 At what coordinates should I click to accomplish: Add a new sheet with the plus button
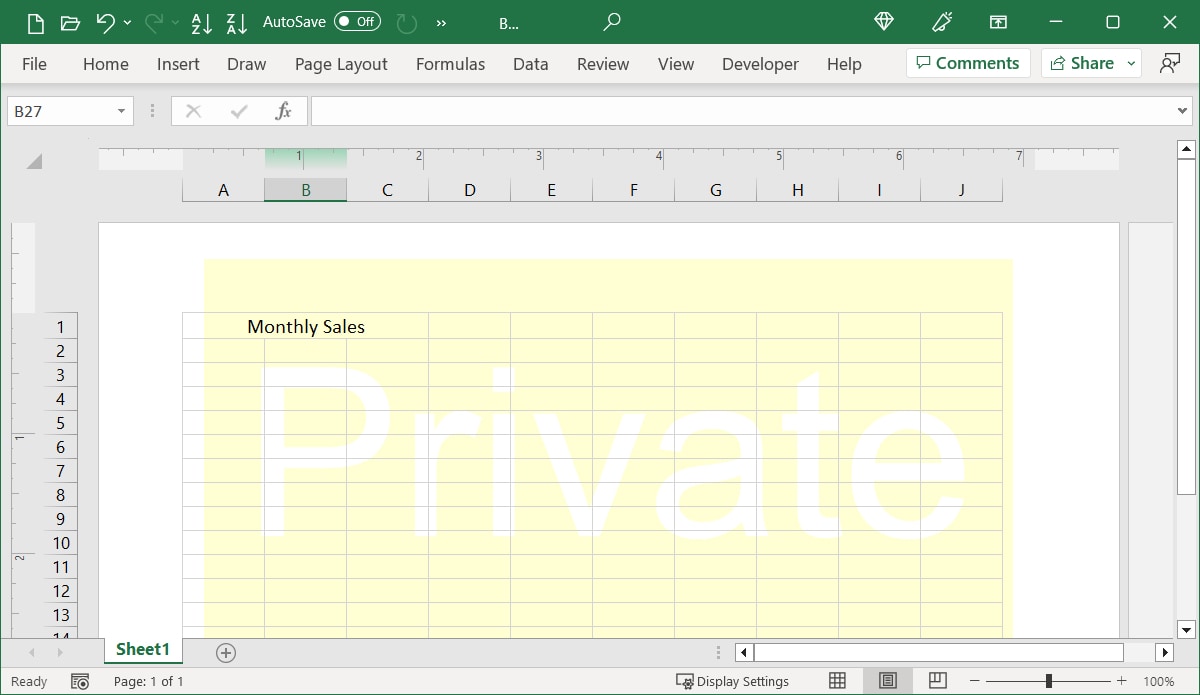225,652
